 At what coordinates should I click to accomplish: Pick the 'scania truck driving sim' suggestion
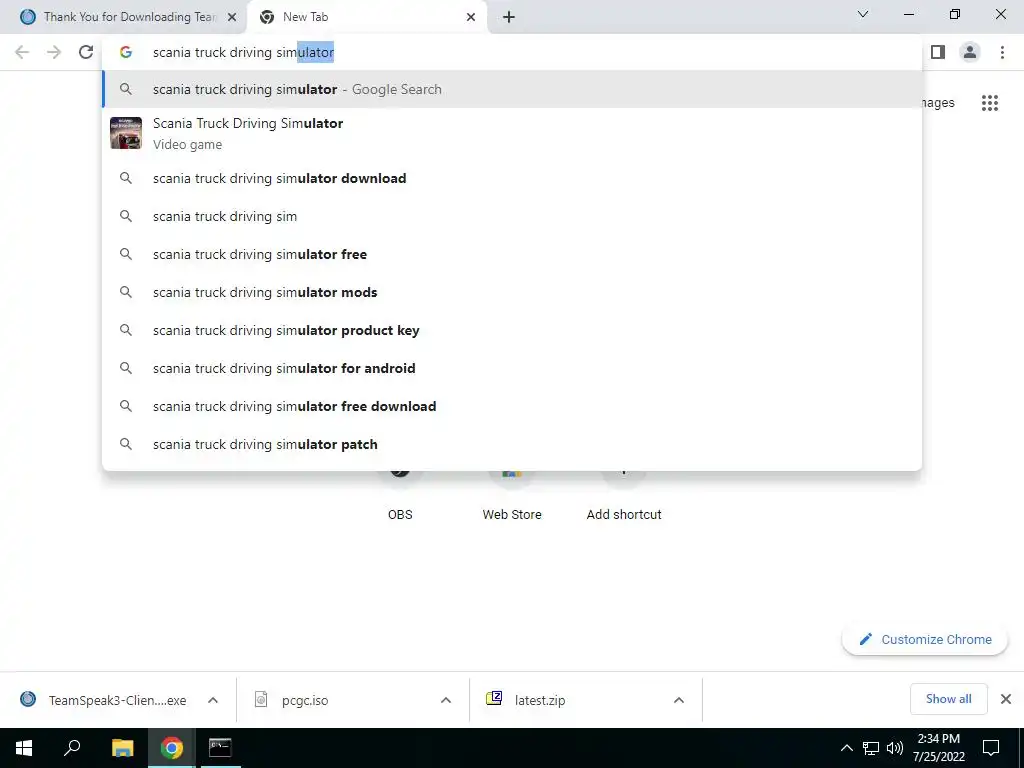click(512, 216)
